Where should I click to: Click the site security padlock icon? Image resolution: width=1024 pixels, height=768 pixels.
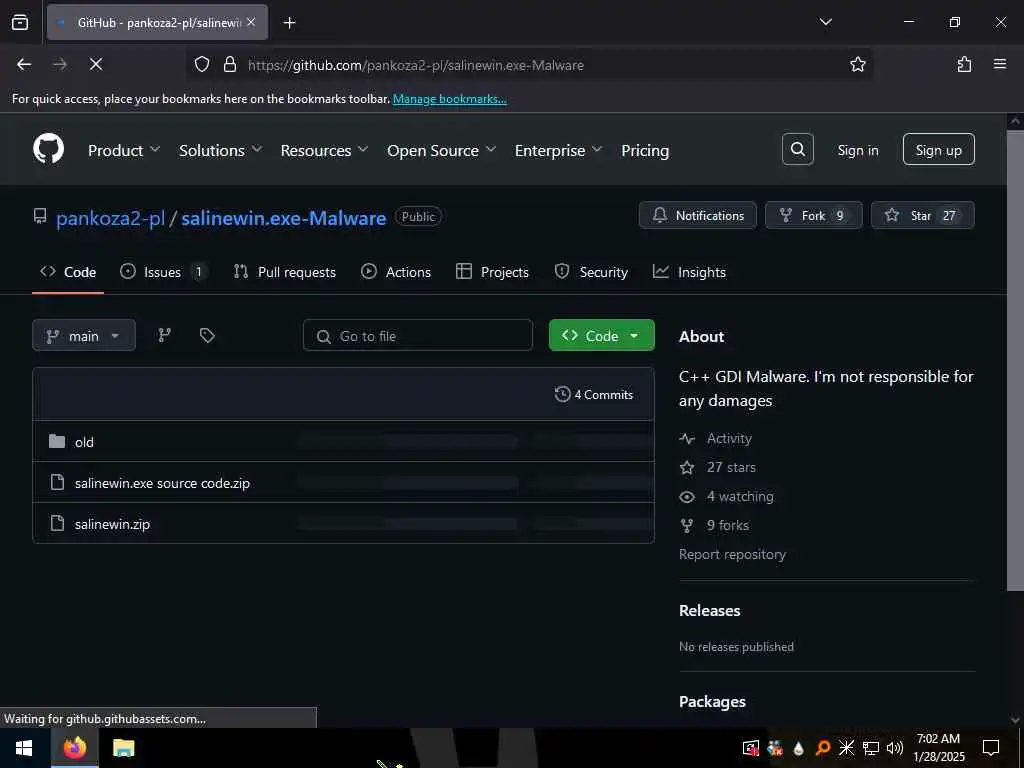(x=229, y=64)
